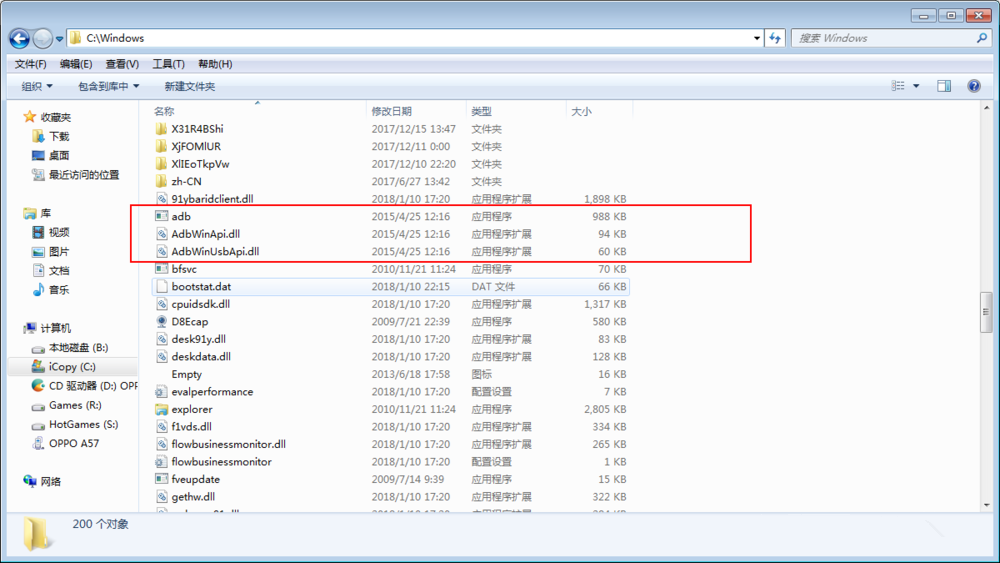Select 计算机 in navigation pane
The image size is (1000, 563).
[x=55, y=328]
